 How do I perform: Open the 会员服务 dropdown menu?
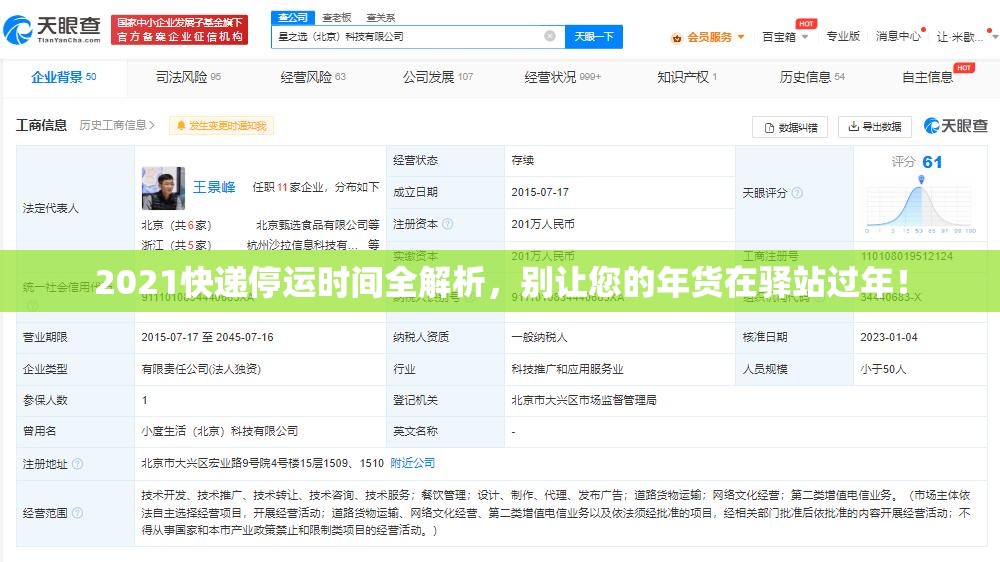click(x=708, y=37)
